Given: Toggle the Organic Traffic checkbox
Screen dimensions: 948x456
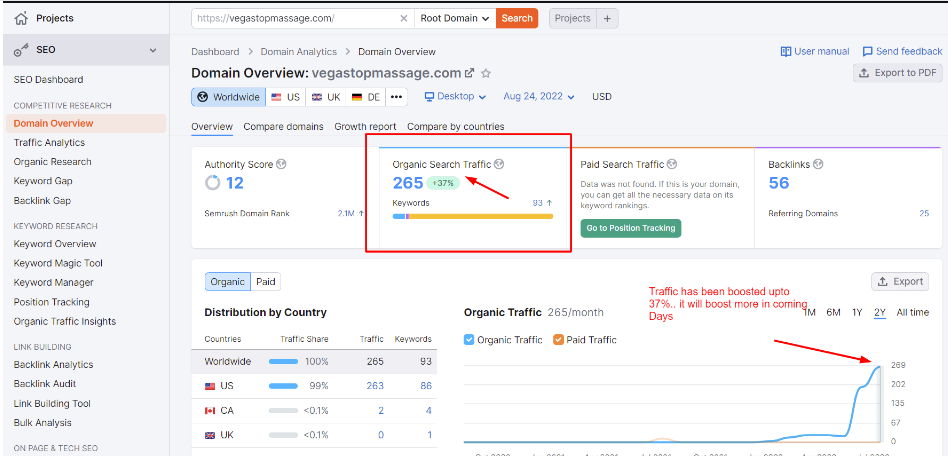Looking at the screenshot, I should (469, 340).
